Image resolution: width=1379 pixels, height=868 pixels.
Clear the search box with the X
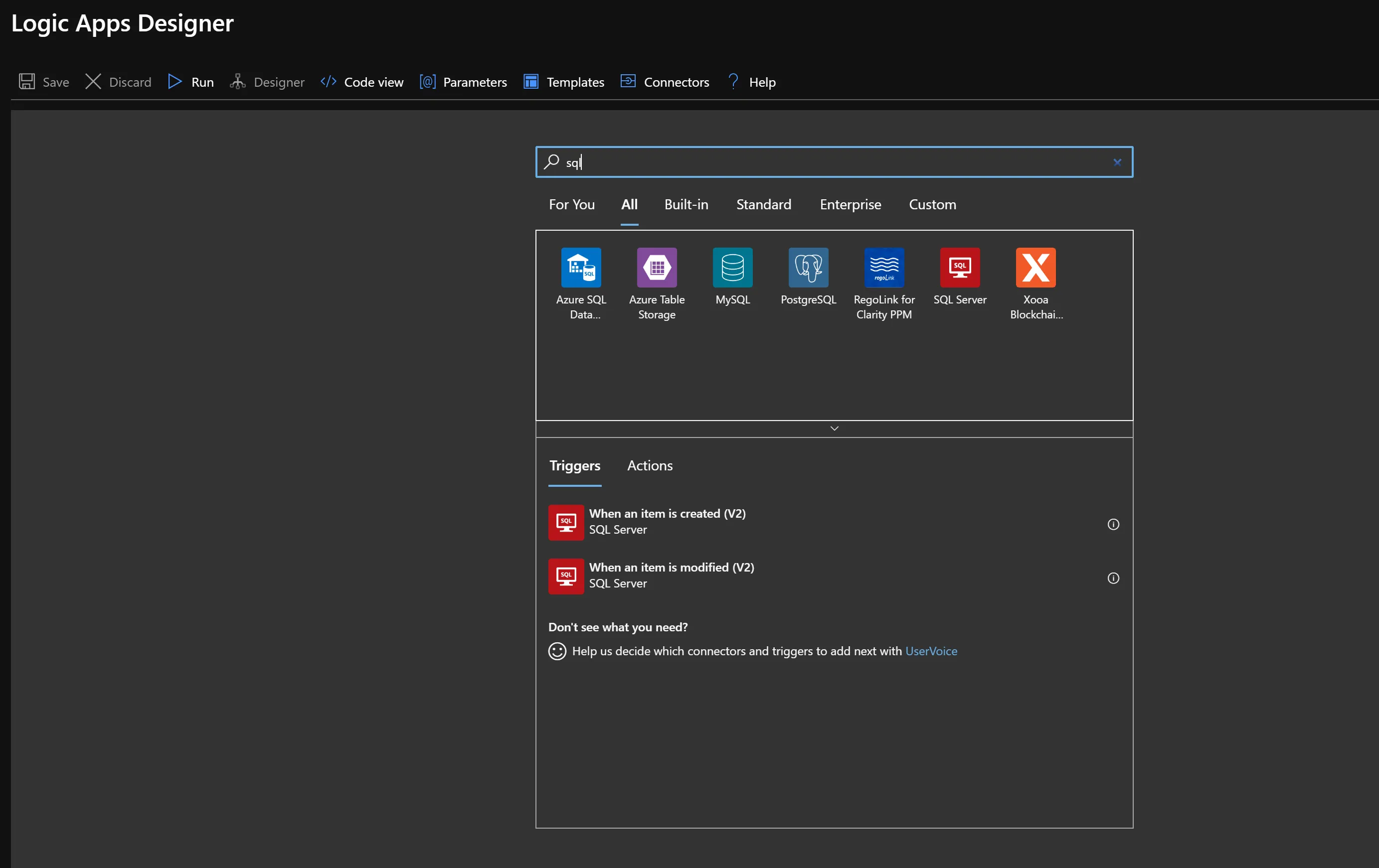point(1117,162)
